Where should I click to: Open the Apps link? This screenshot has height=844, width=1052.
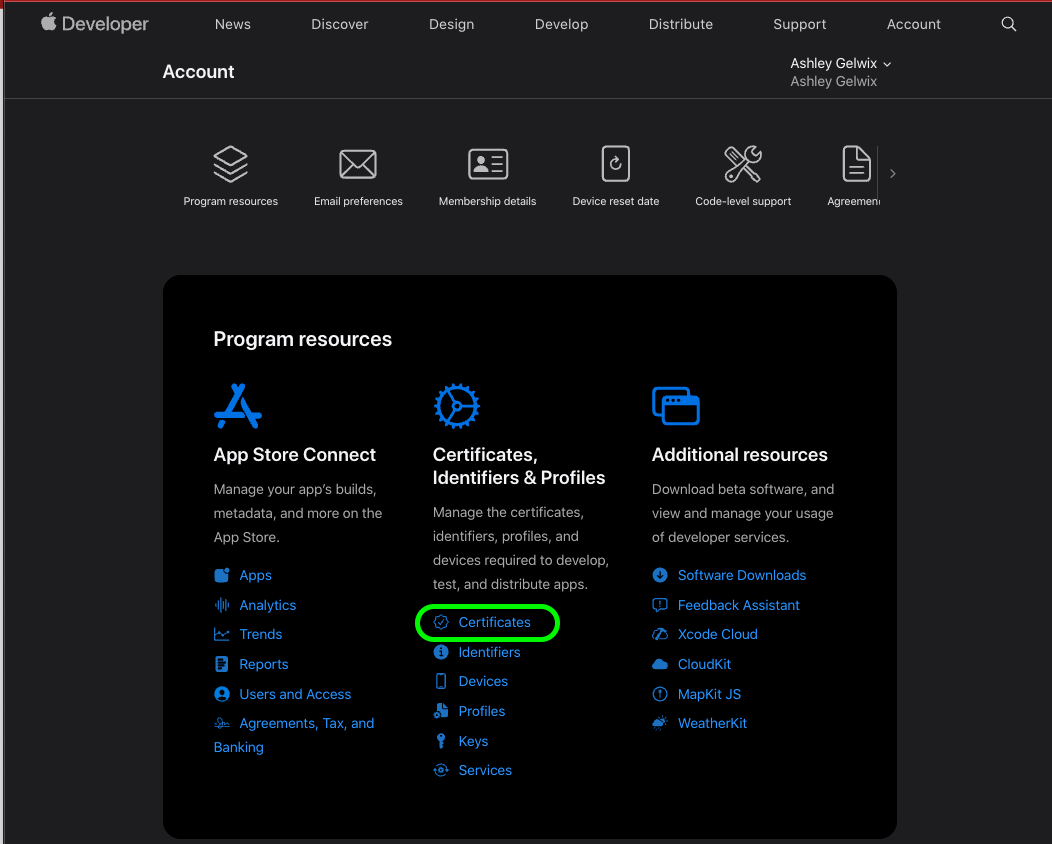[x=256, y=575]
